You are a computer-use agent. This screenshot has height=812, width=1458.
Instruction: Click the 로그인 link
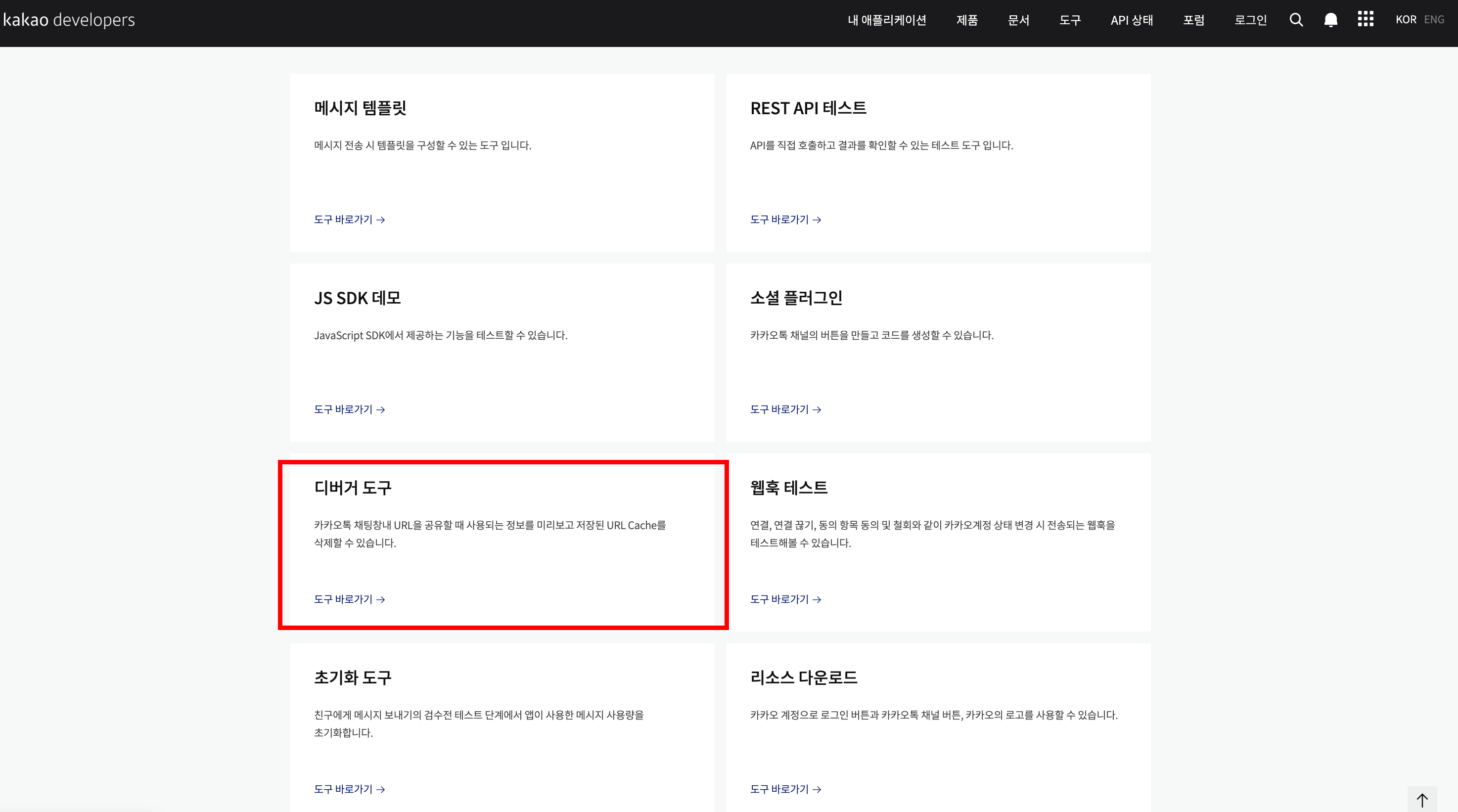pos(1250,20)
